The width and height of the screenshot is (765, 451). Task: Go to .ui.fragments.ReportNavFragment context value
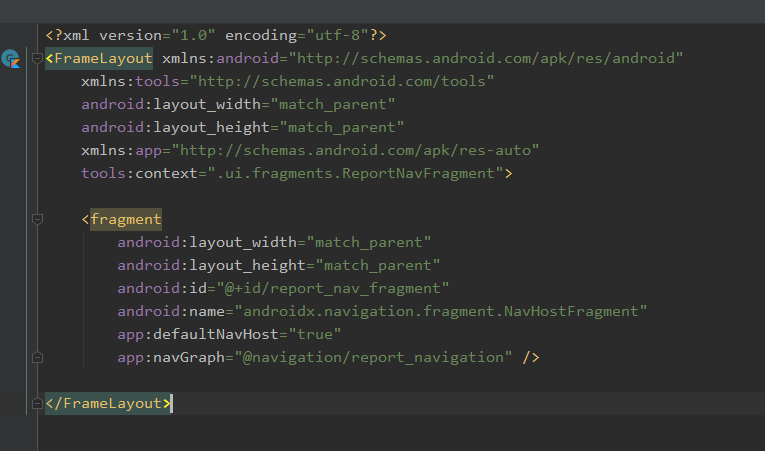tap(356, 173)
